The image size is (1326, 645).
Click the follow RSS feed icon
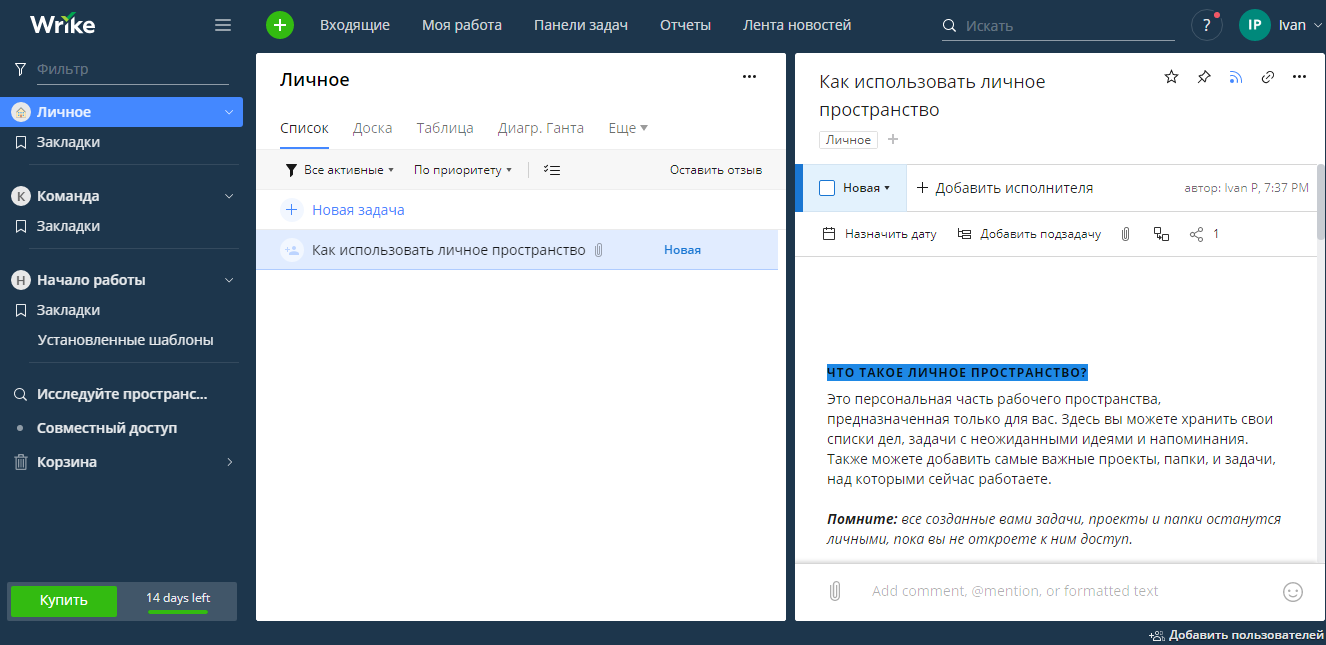point(1236,77)
